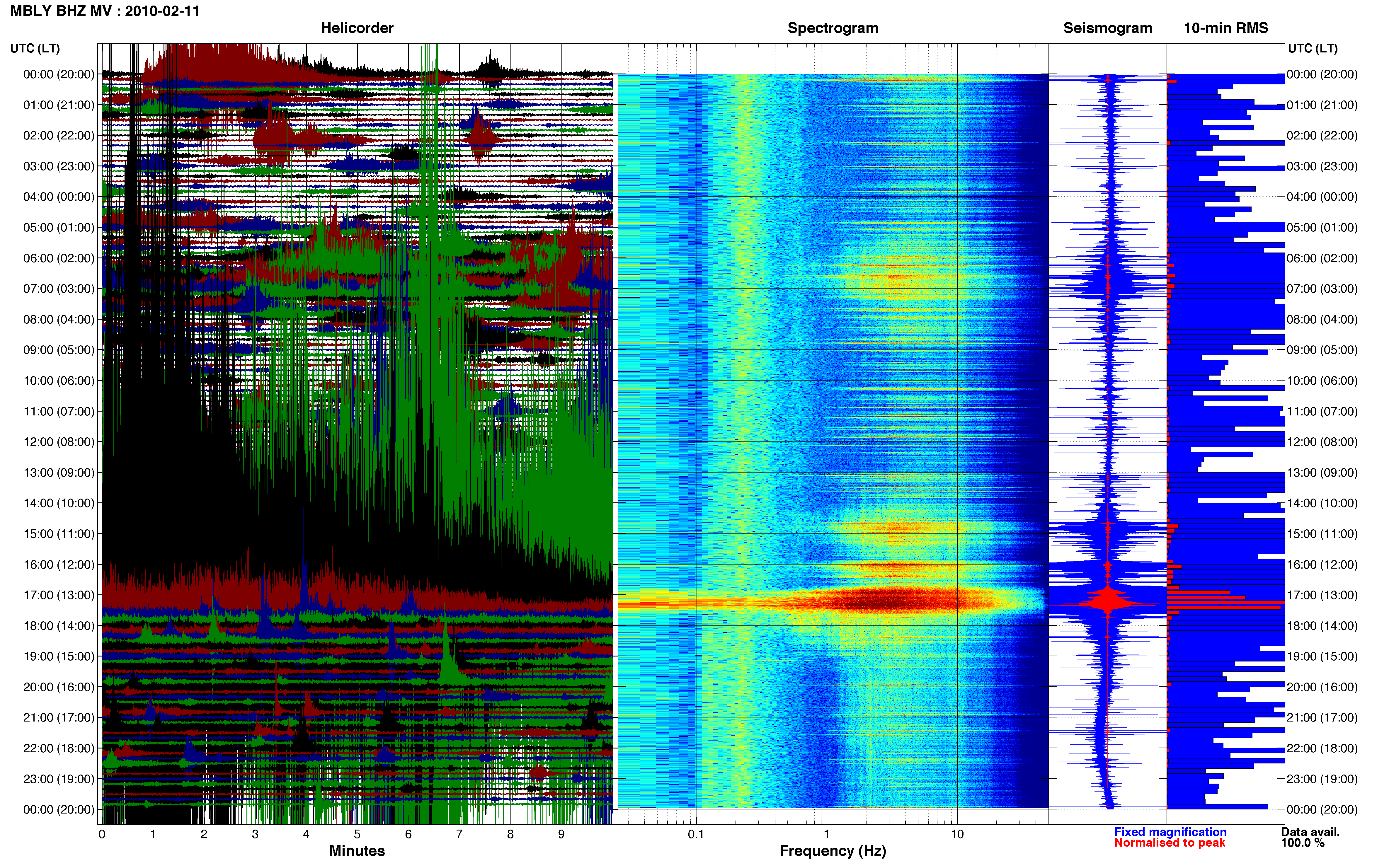Click "02:00 (22:00)" on the Helicorder time axis

59,135
